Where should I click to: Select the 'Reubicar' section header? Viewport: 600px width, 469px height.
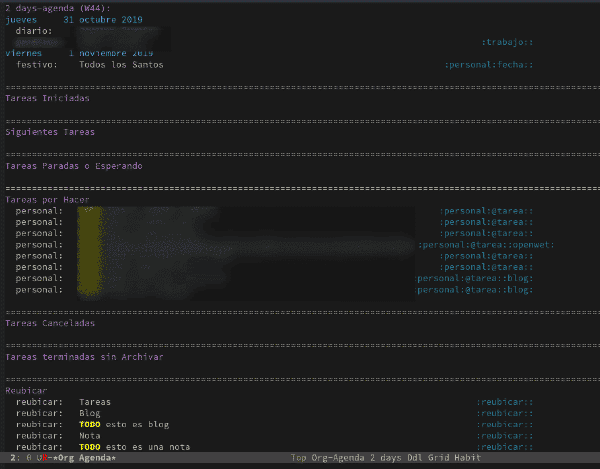click(26, 391)
